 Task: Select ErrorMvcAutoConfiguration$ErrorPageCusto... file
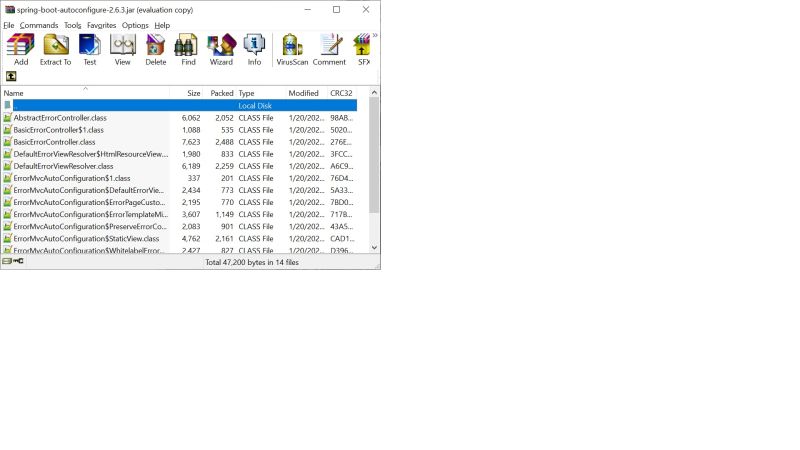point(180,203)
